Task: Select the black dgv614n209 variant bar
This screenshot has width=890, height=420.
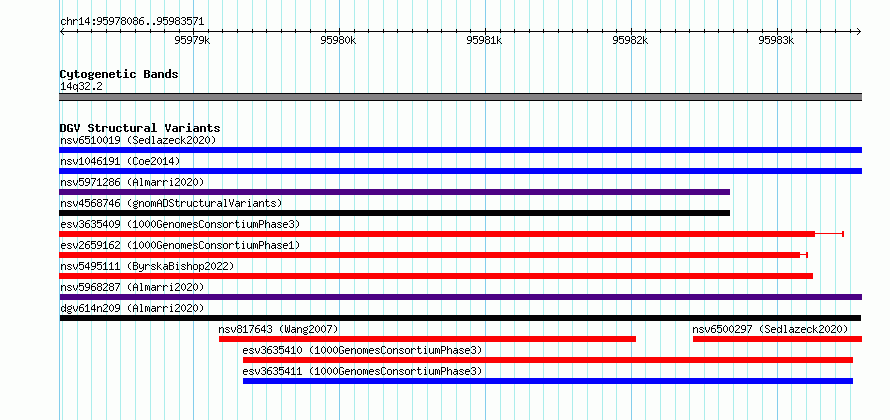Action: coord(460,318)
